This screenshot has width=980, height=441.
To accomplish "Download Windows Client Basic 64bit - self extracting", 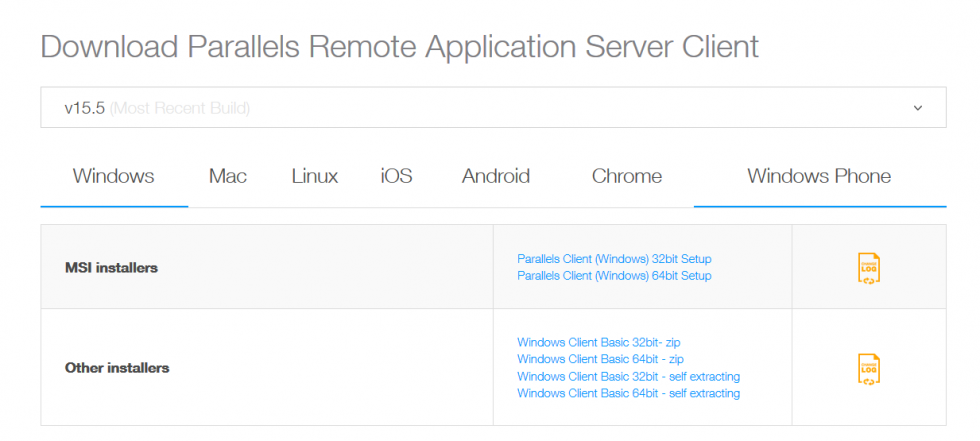I will tap(628, 394).
